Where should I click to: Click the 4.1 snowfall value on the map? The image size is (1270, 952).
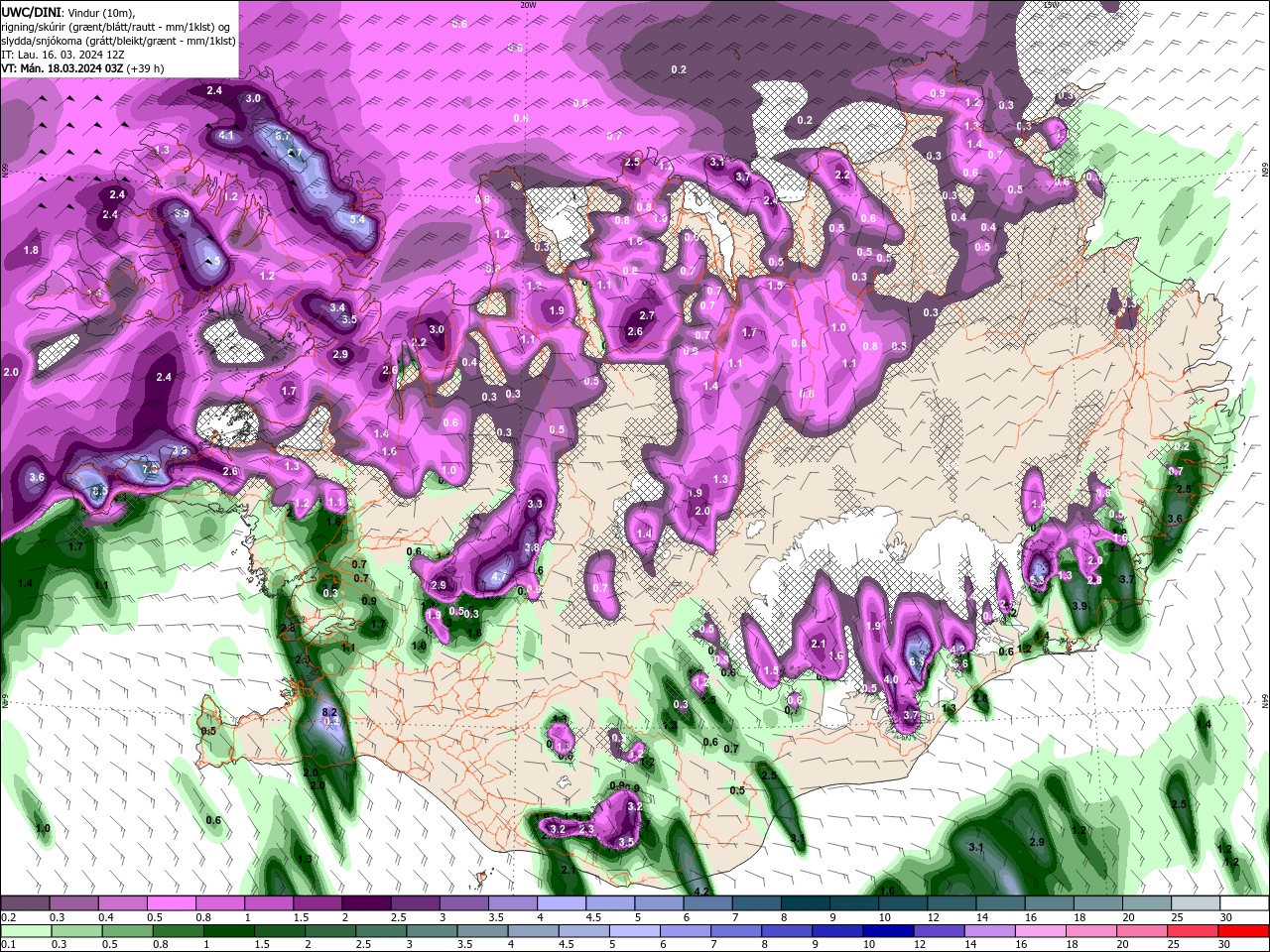pyautogui.click(x=226, y=135)
